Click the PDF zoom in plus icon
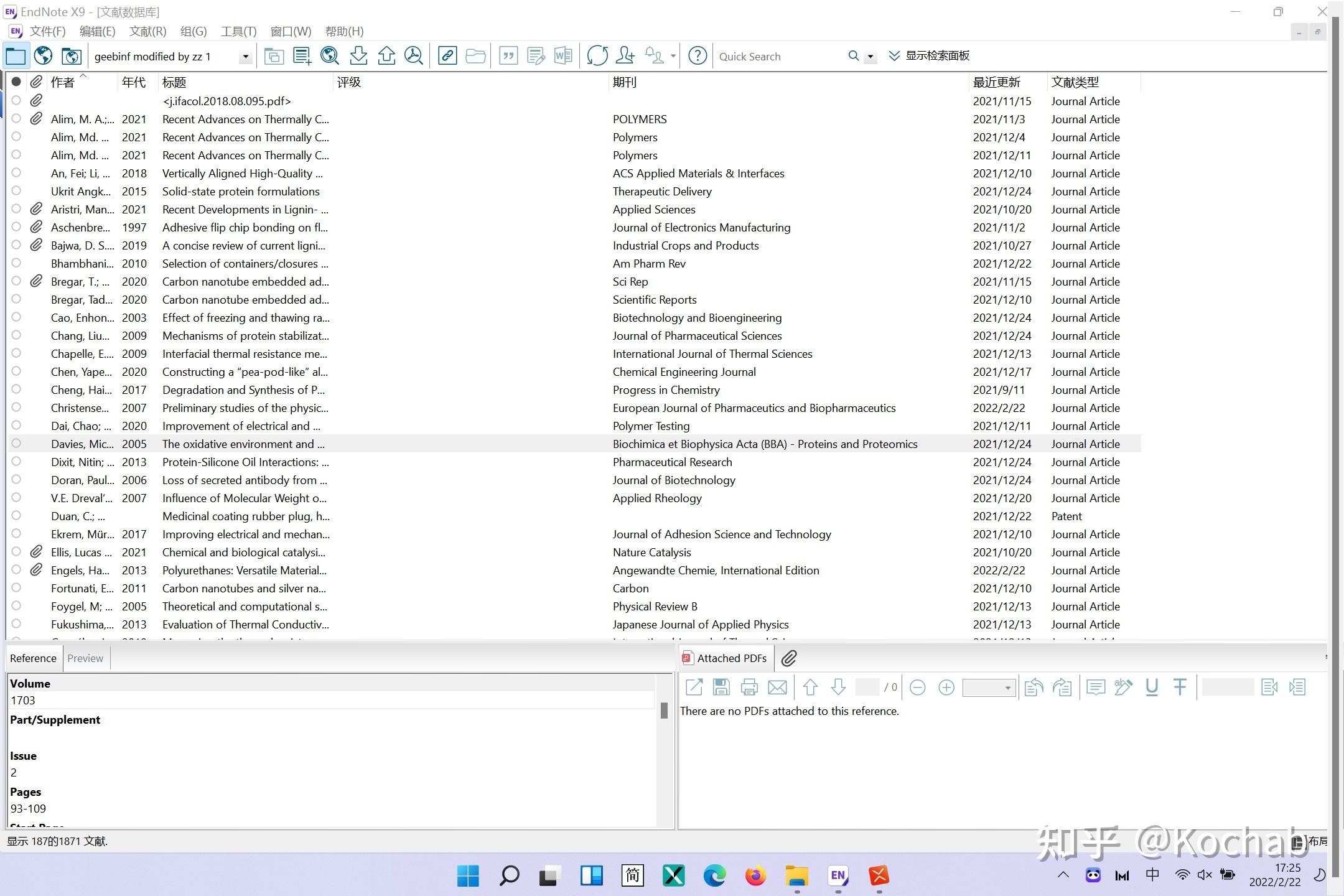 (946, 688)
